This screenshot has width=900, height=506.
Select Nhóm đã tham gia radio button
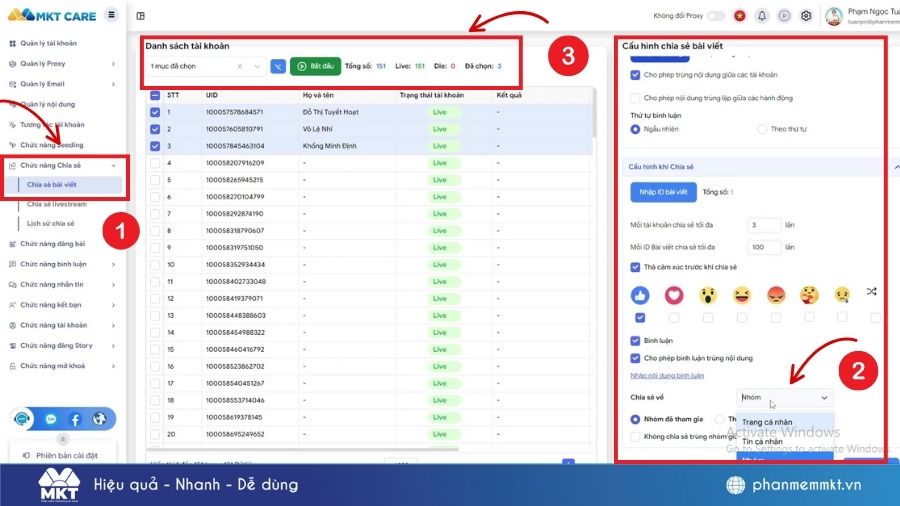click(x=635, y=419)
